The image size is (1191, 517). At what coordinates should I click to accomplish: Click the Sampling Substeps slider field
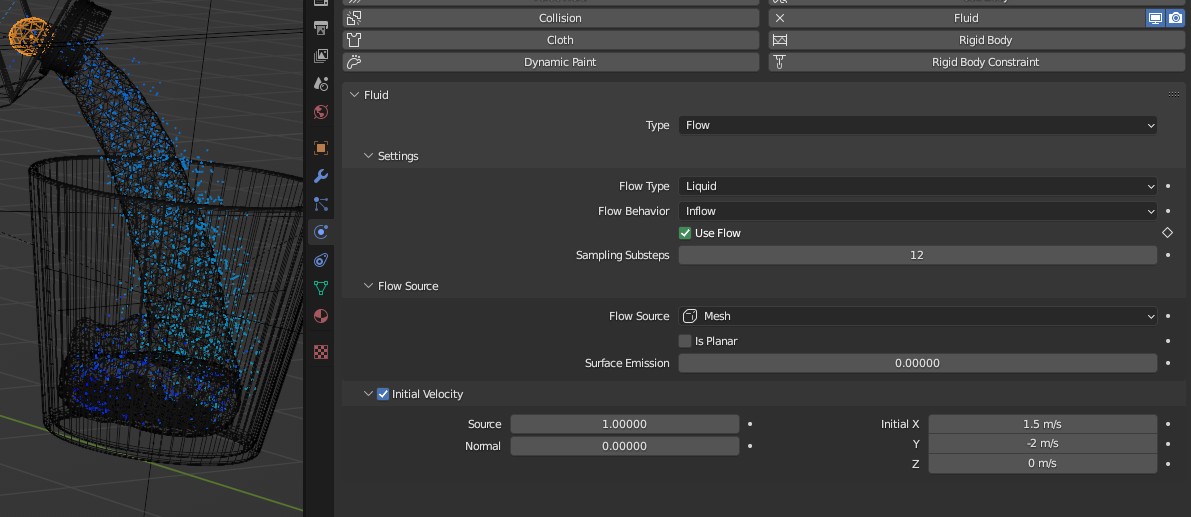click(918, 255)
